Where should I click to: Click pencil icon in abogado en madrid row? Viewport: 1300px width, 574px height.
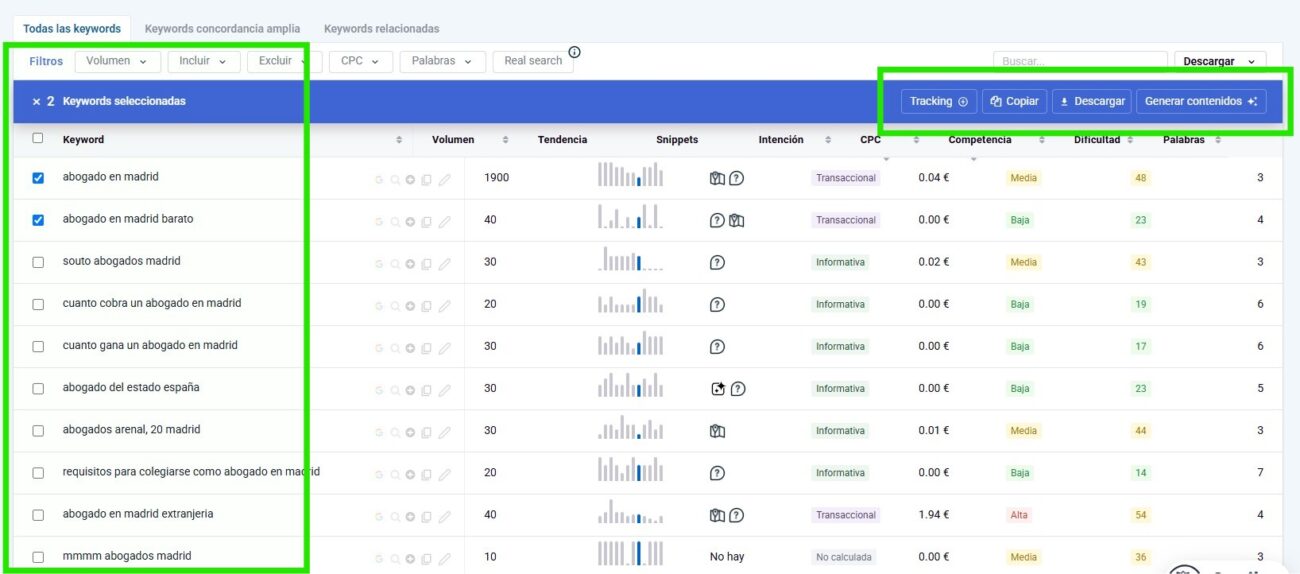[444, 180]
